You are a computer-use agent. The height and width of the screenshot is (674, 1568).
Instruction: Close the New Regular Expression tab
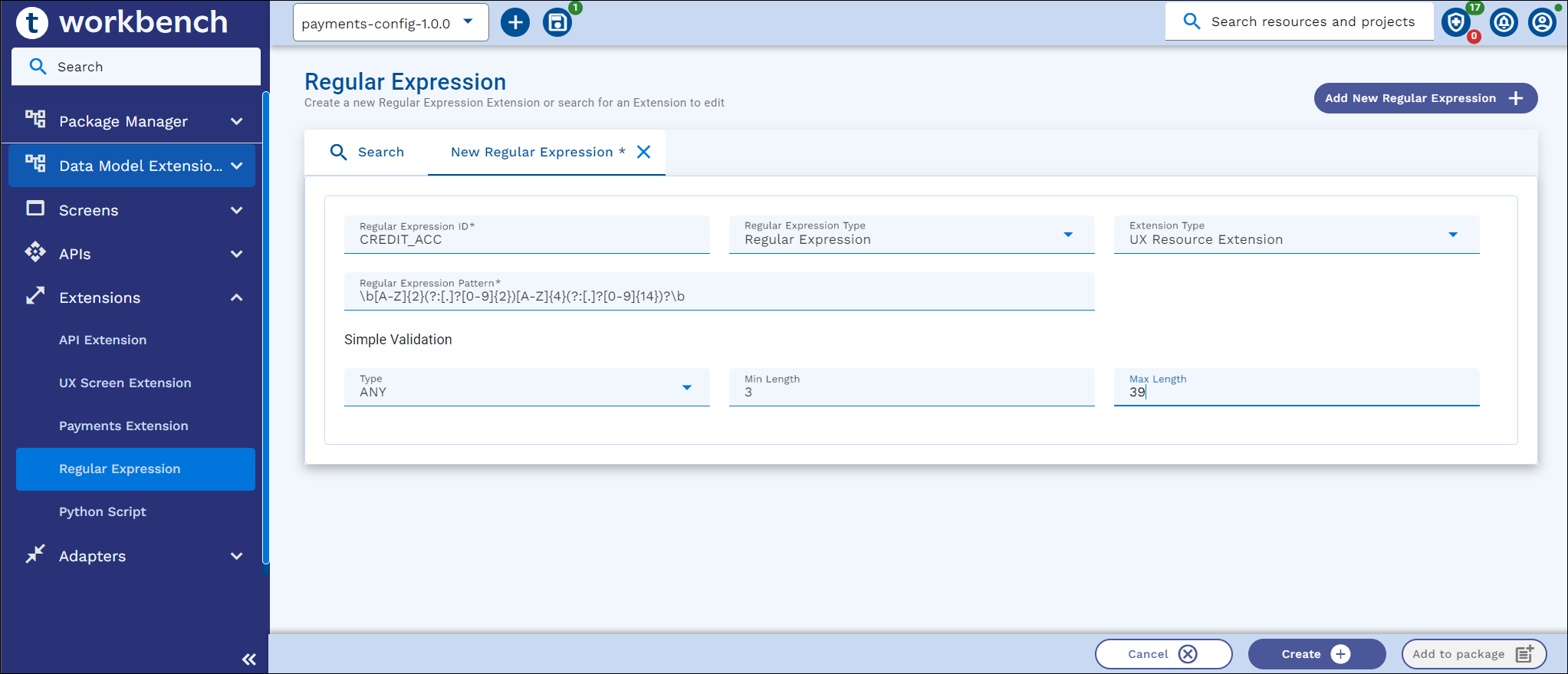pyautogui.click(x=644, y=152)
